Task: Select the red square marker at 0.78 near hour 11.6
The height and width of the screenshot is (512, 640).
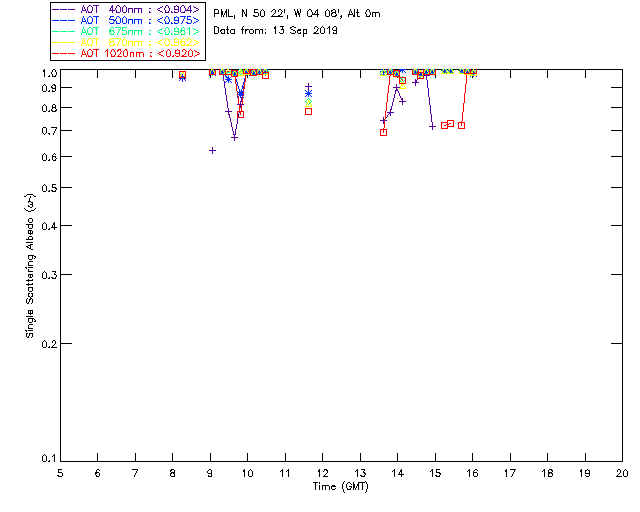Action: pyautogui.click(x=309, y=111)
